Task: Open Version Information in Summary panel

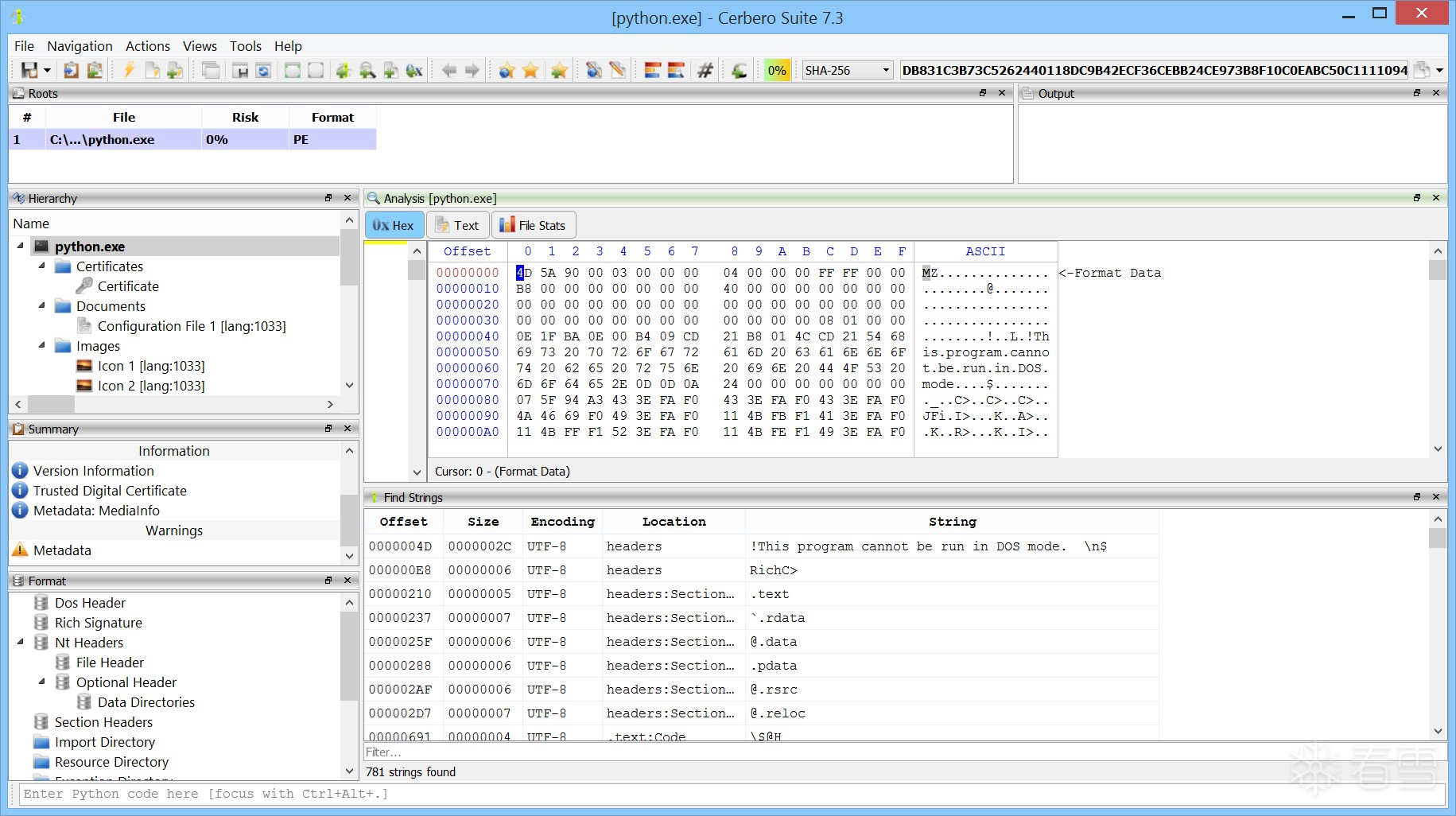Action: tap(93, 471)
